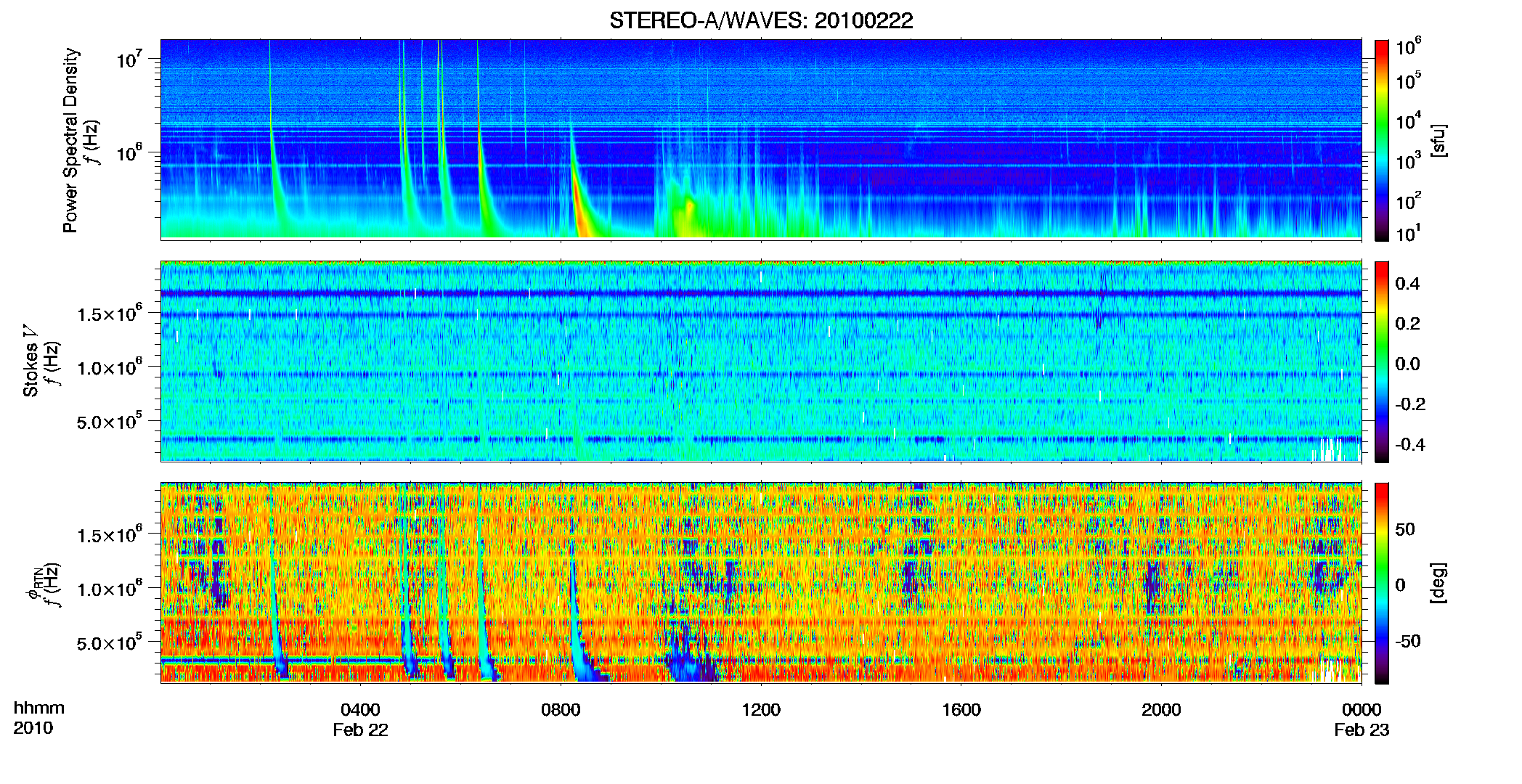
Task: Click the 10^7 frequency tick label
Action: pyautogui.click(x=129, y=59)
